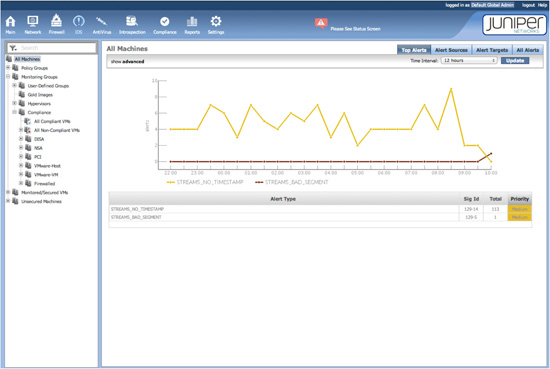Click the Unsecured Machines group icon
This screenshot has height=369, width=550.
(15, 201)
